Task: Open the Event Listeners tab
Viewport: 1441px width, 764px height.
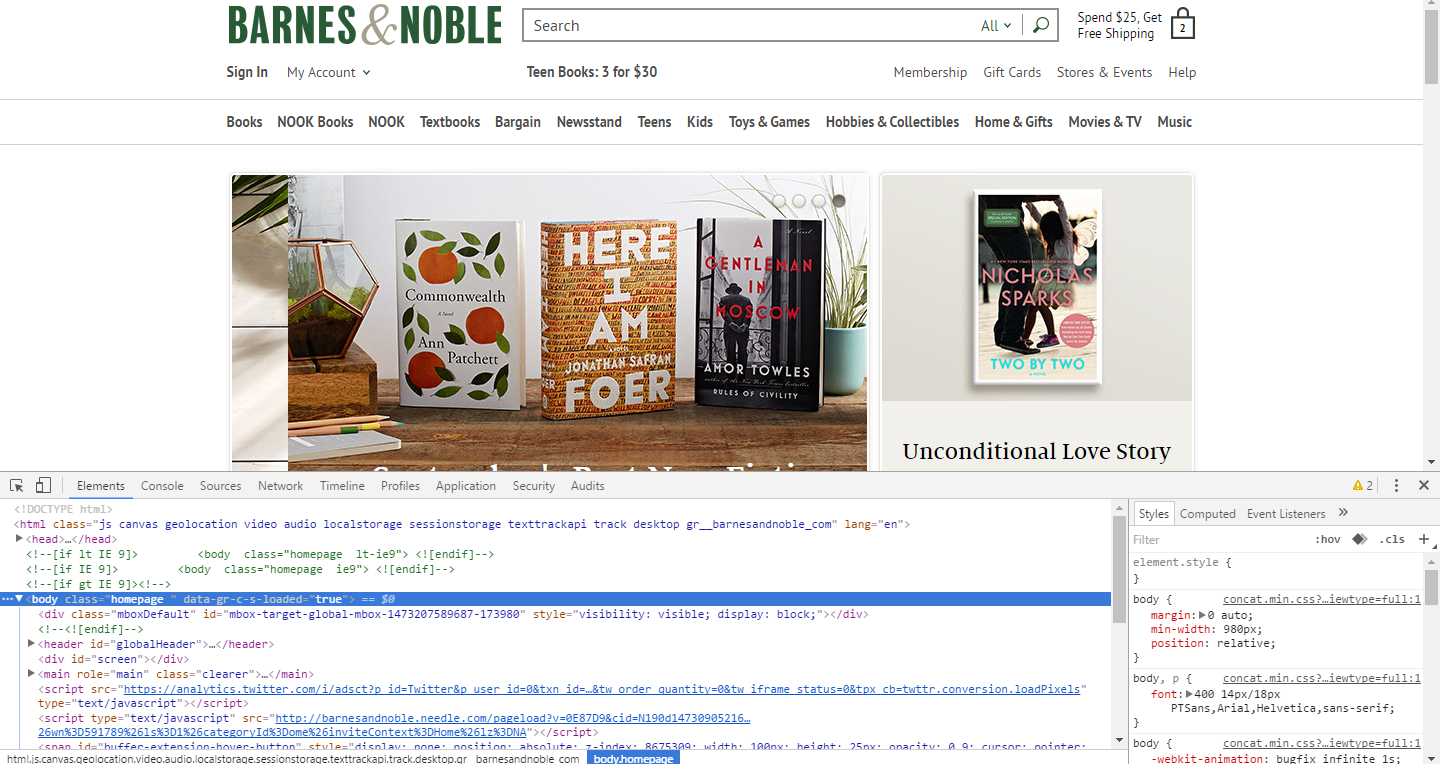Action: (x=1285, y=513)
